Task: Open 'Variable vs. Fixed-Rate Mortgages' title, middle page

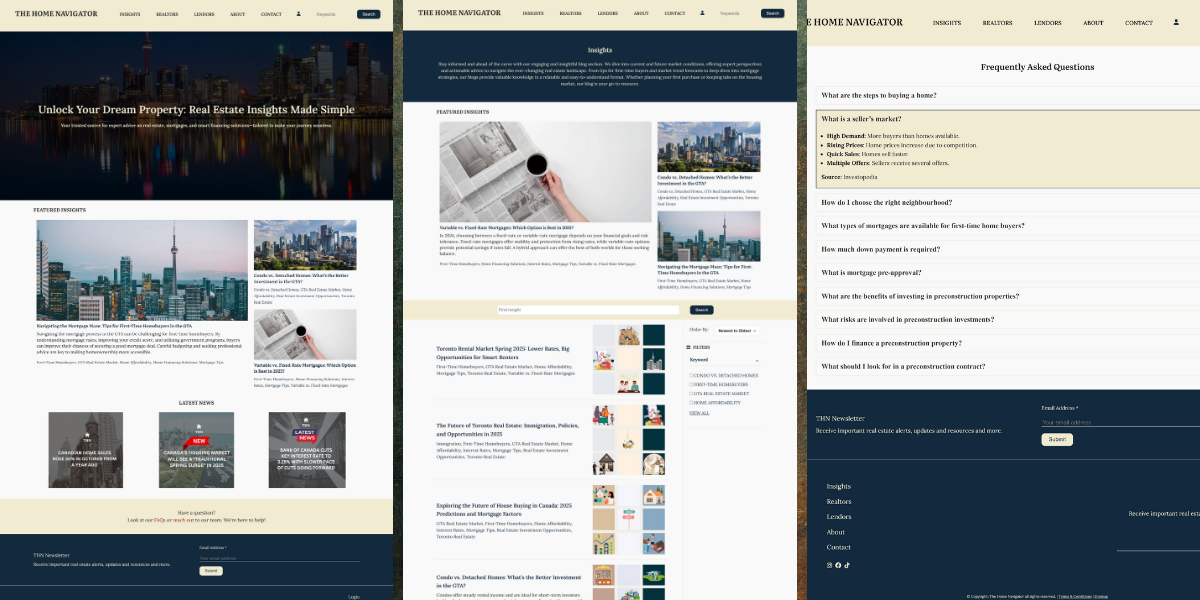Action: click(x=507, y=227)
